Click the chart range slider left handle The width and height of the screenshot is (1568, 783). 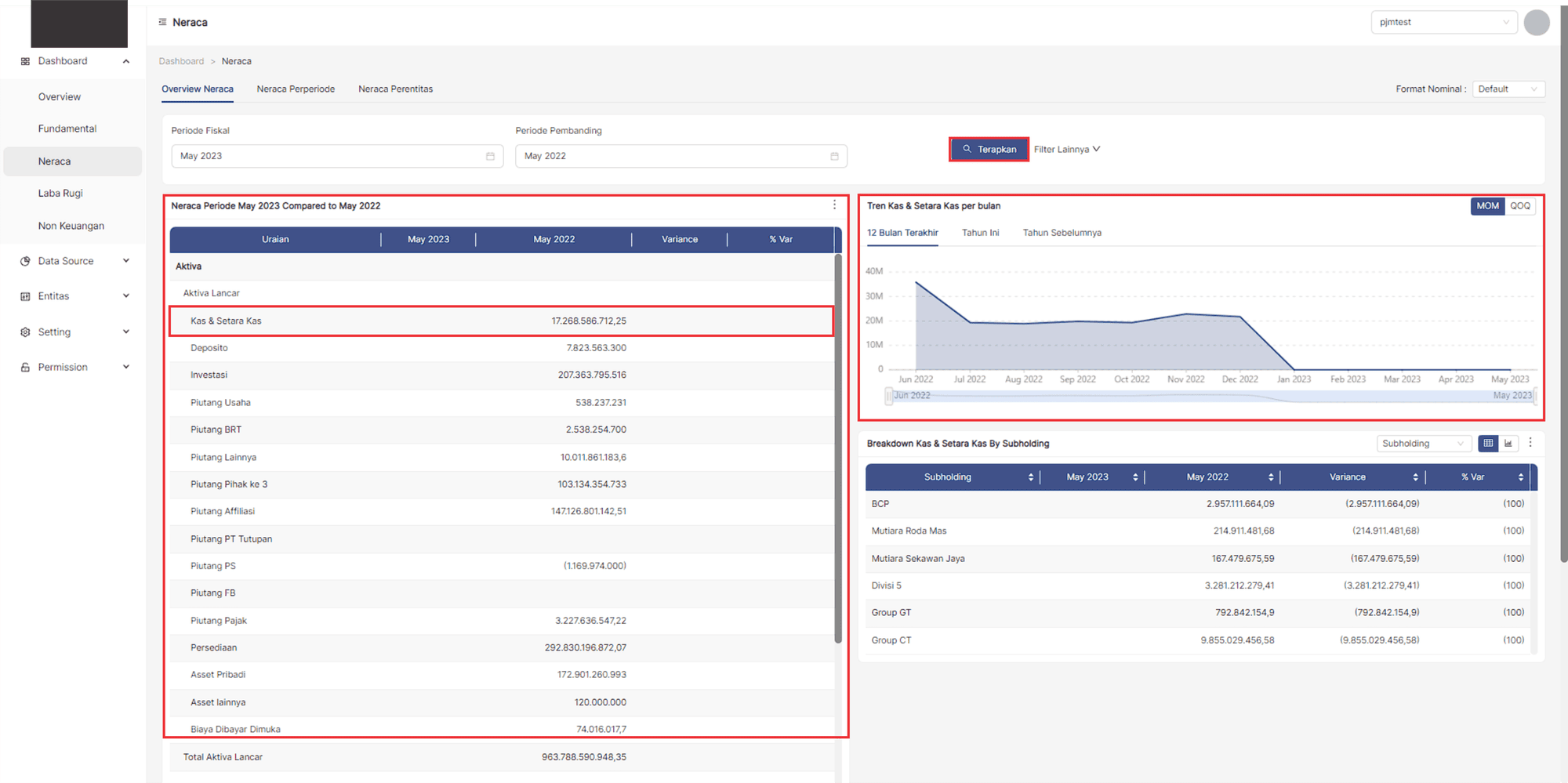[888, 396]
